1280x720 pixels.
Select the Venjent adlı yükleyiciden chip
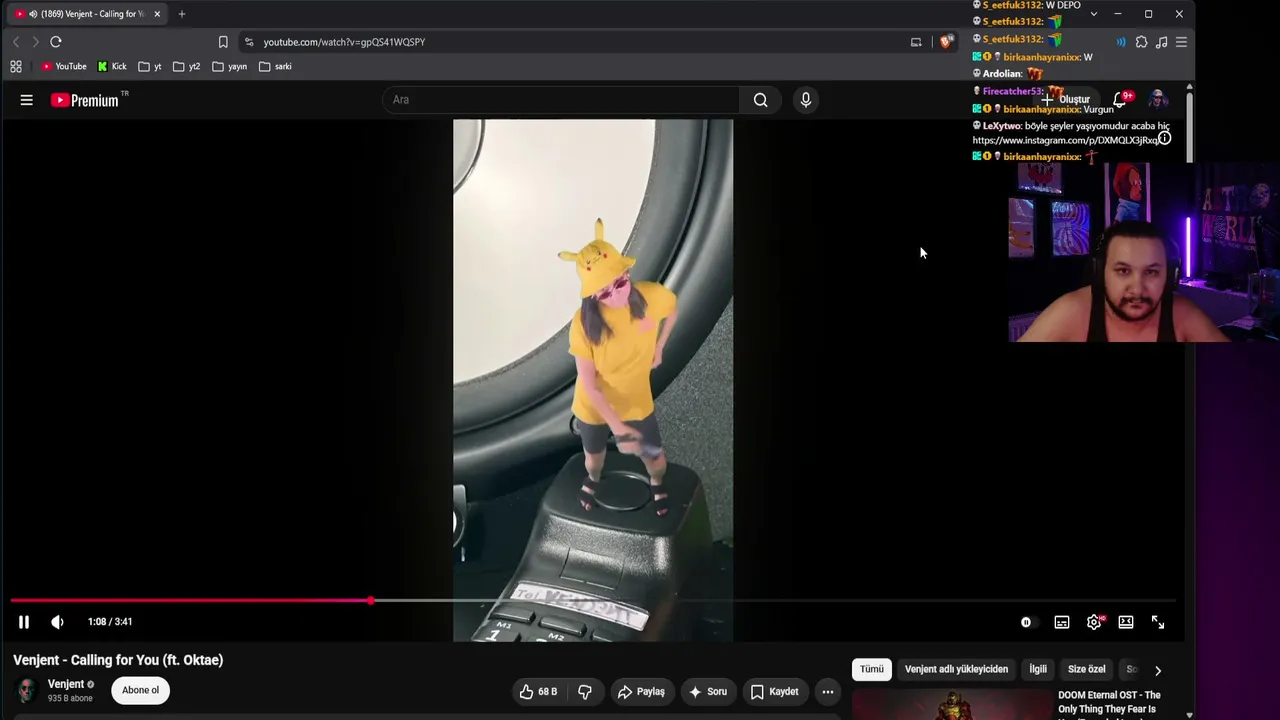point(956,669)
